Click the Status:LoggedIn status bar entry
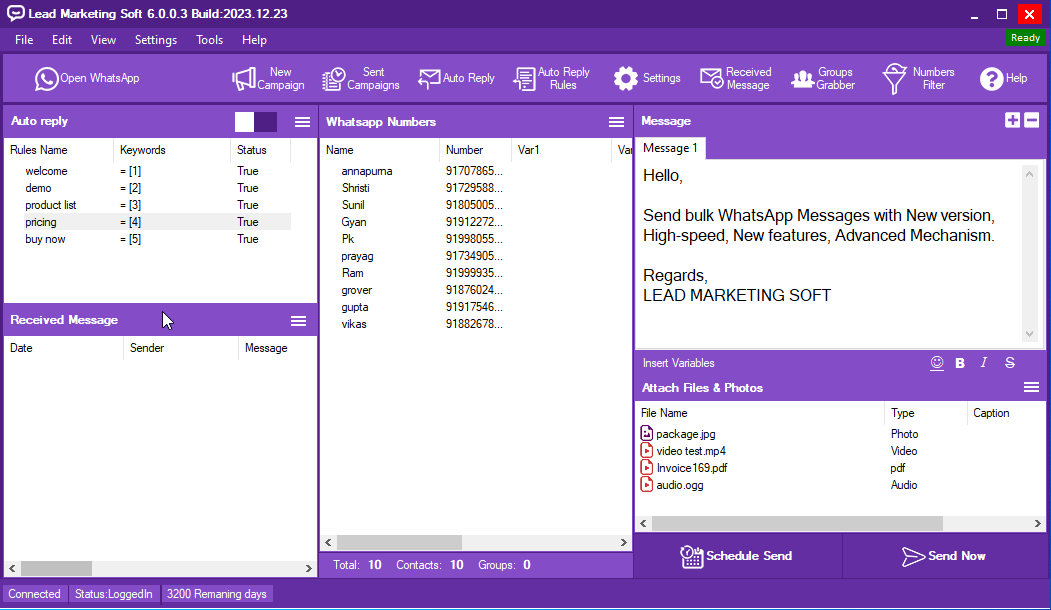 114,594
